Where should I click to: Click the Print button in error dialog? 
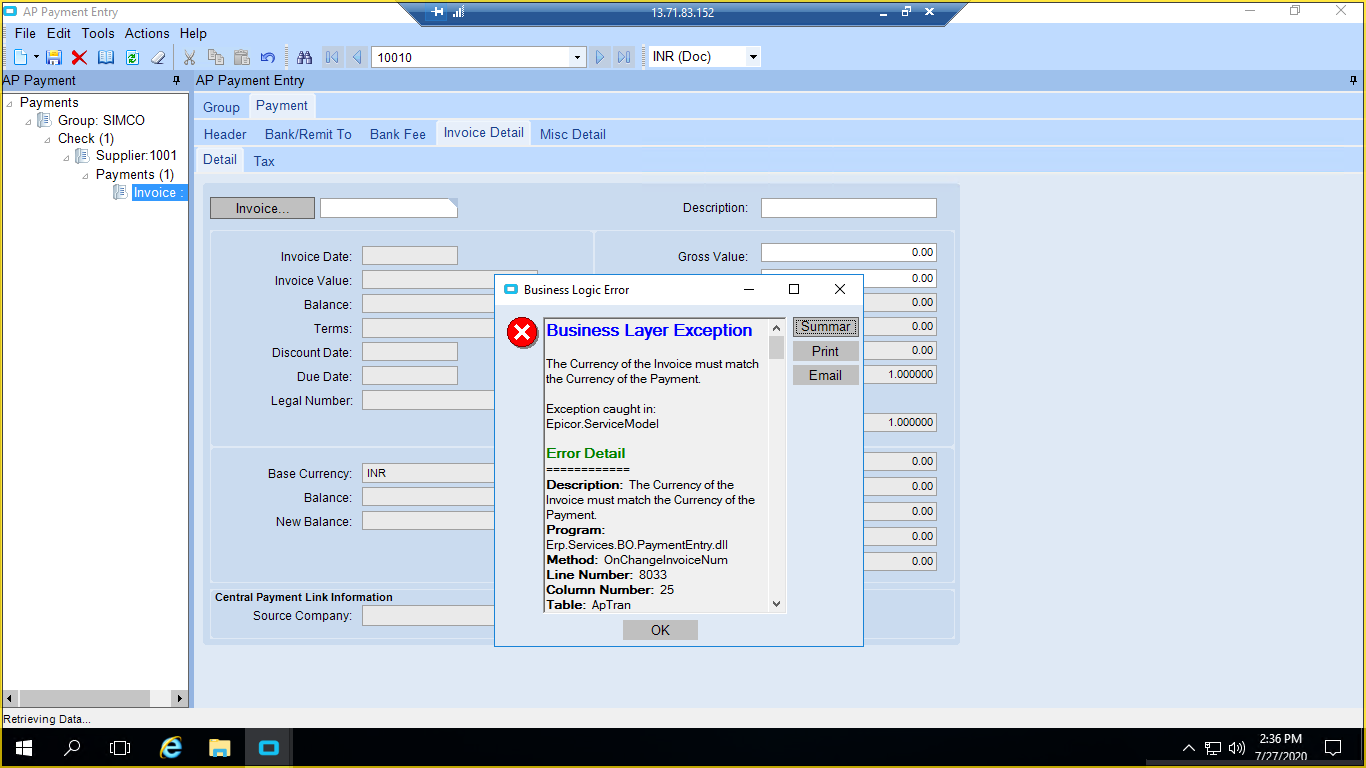825,351
